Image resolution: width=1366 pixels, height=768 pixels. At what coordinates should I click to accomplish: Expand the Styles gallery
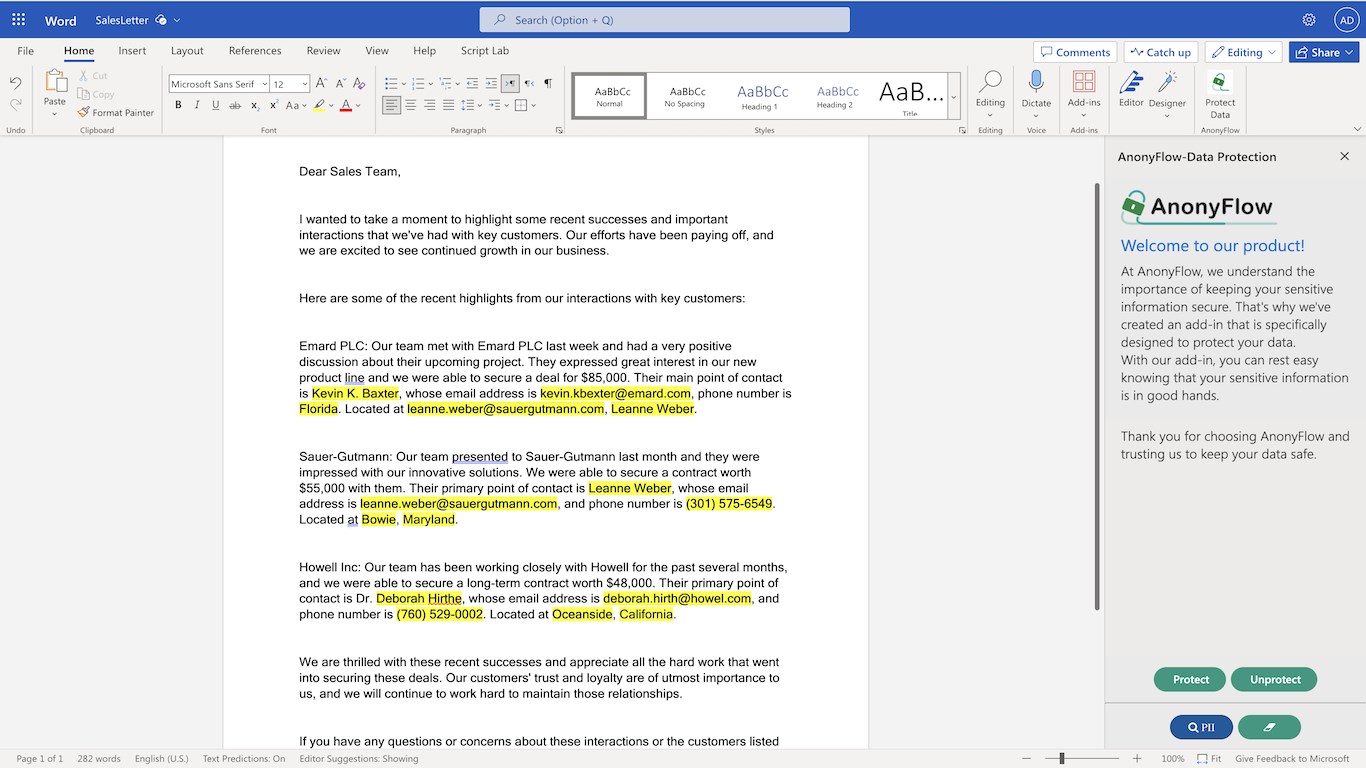point(953,96)
